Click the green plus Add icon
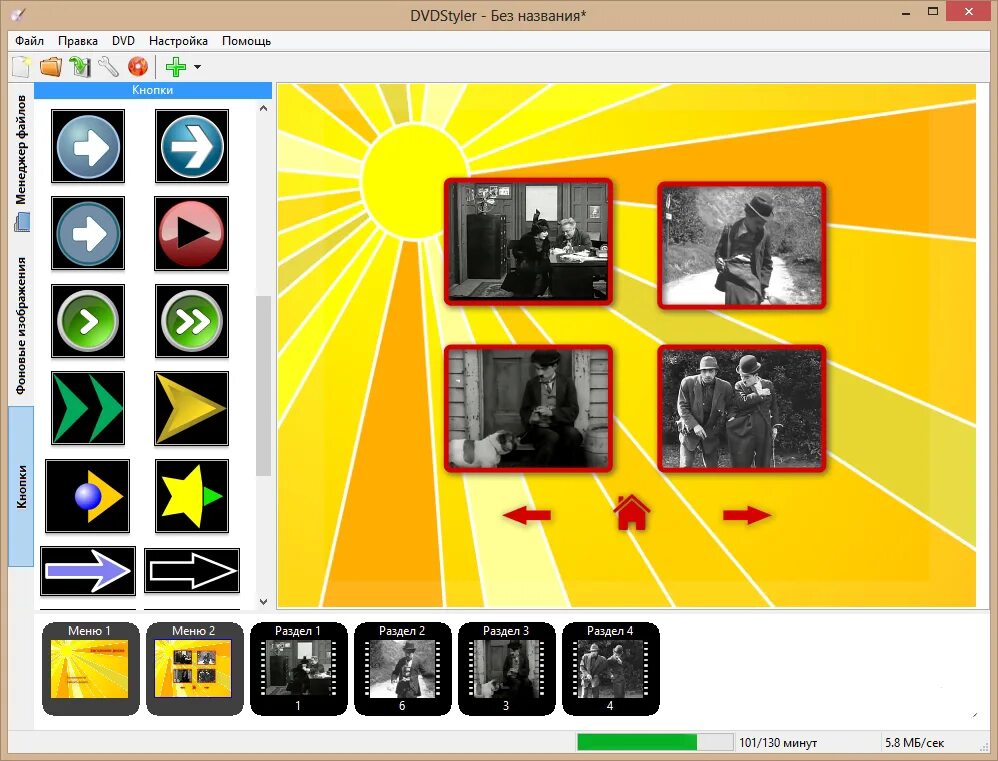Image resolution: width=998 pixels, height=761 pixels. (x=176, y=67)
